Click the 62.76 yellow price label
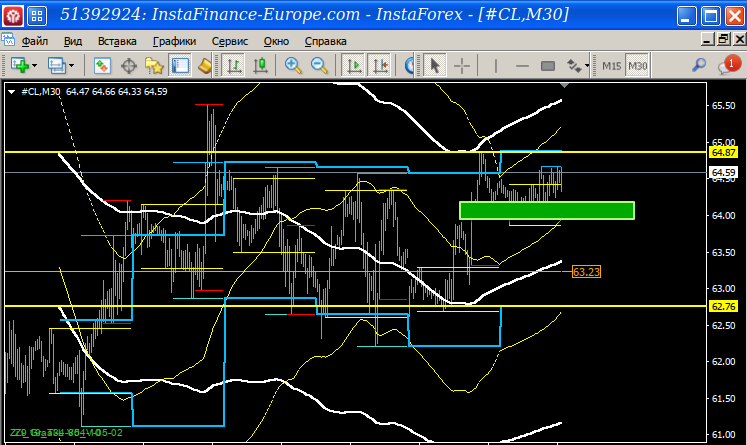This screenshot has width=747, height=445. pos(723,306)
